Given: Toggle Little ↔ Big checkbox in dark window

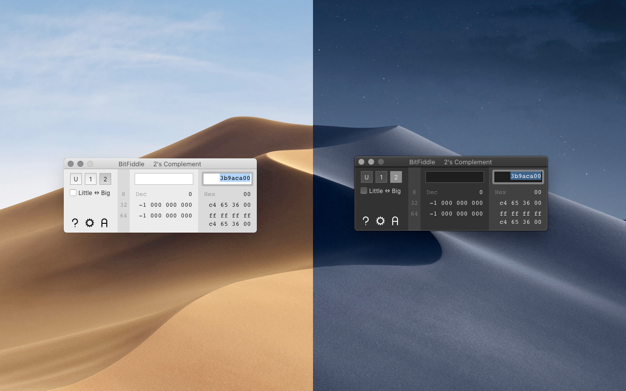Looking at the screenshot, I should [x=364, y=191].
